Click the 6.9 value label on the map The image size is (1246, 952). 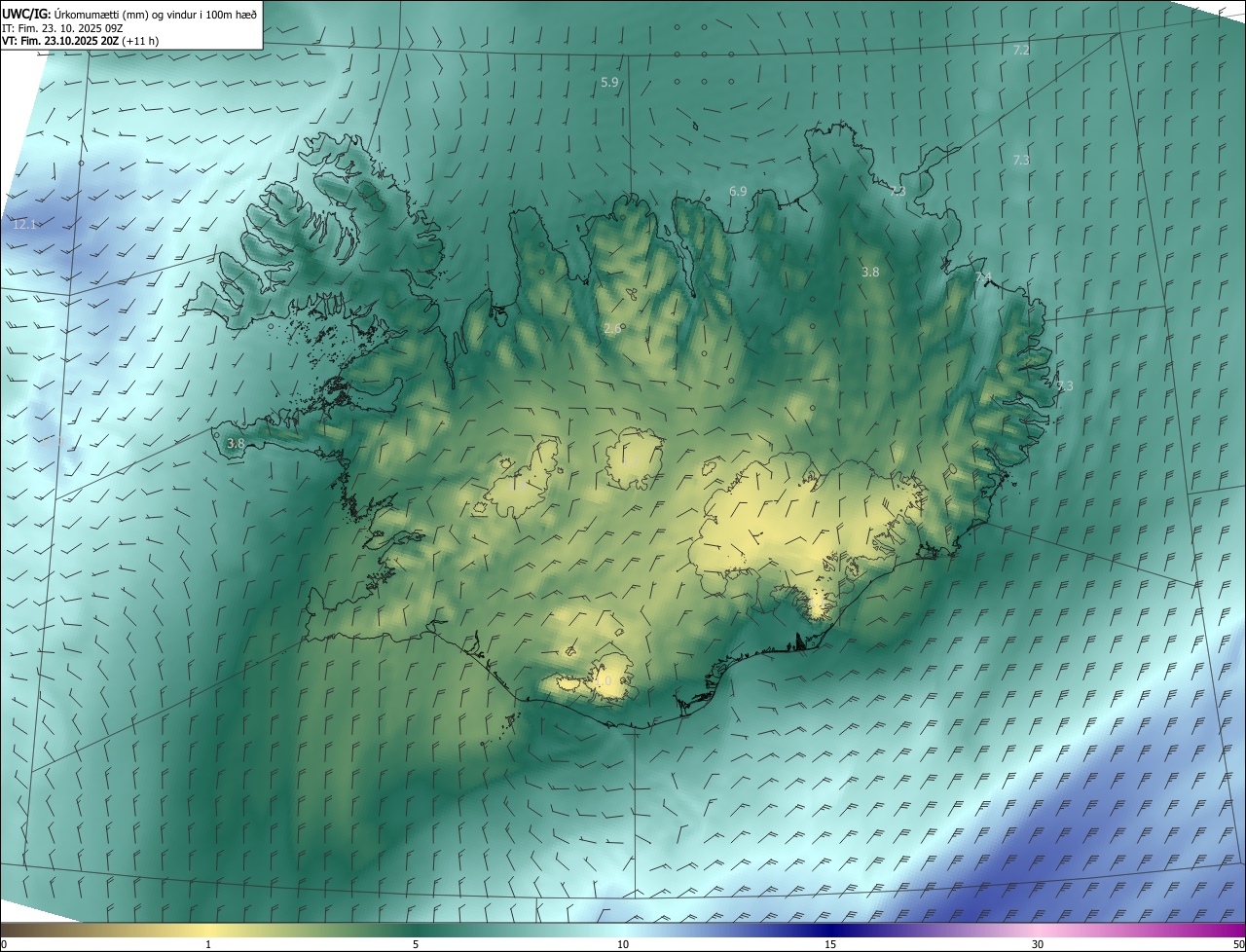click(738, 192)
